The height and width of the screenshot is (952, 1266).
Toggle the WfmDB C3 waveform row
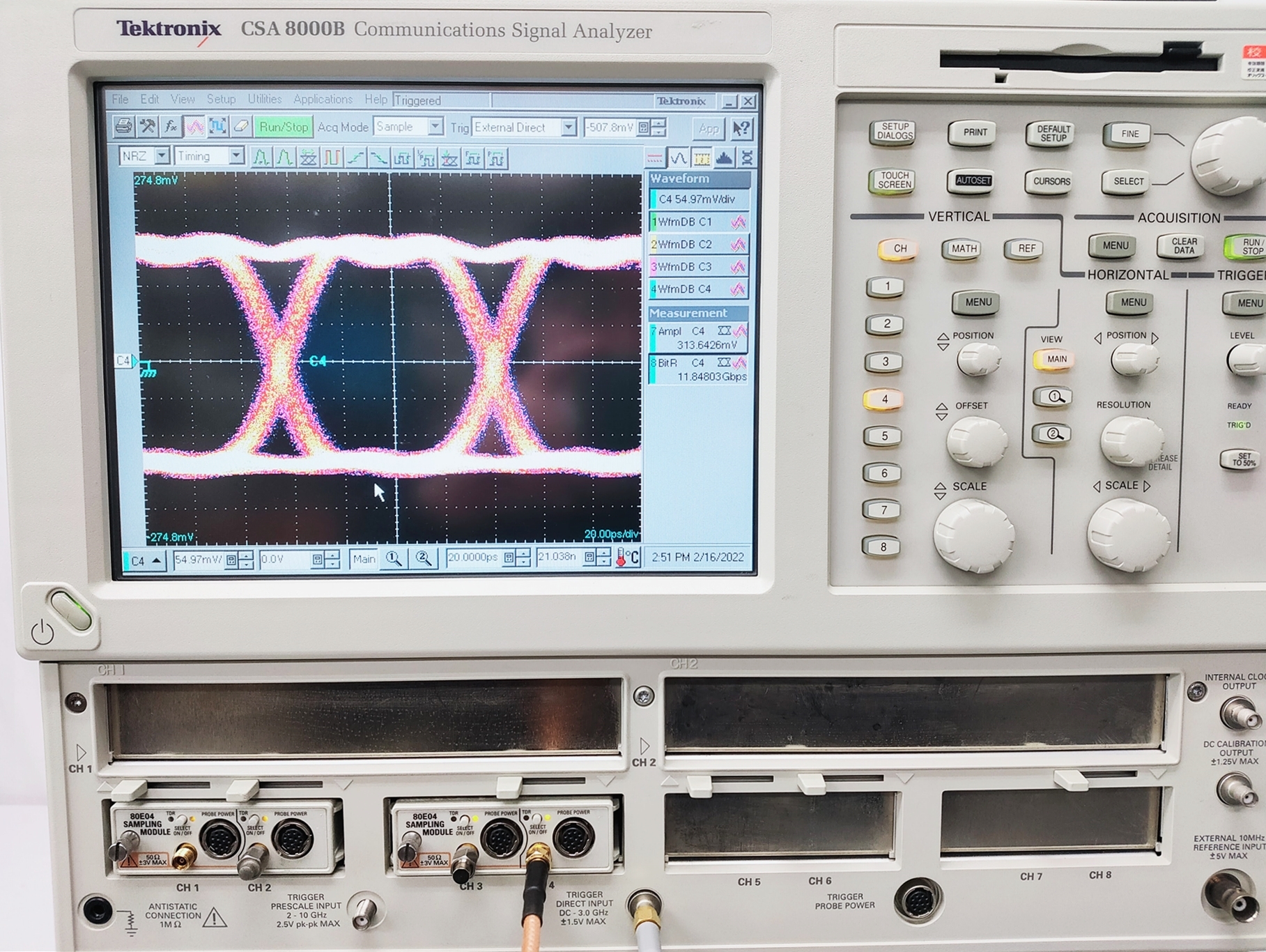coord(699,266)
